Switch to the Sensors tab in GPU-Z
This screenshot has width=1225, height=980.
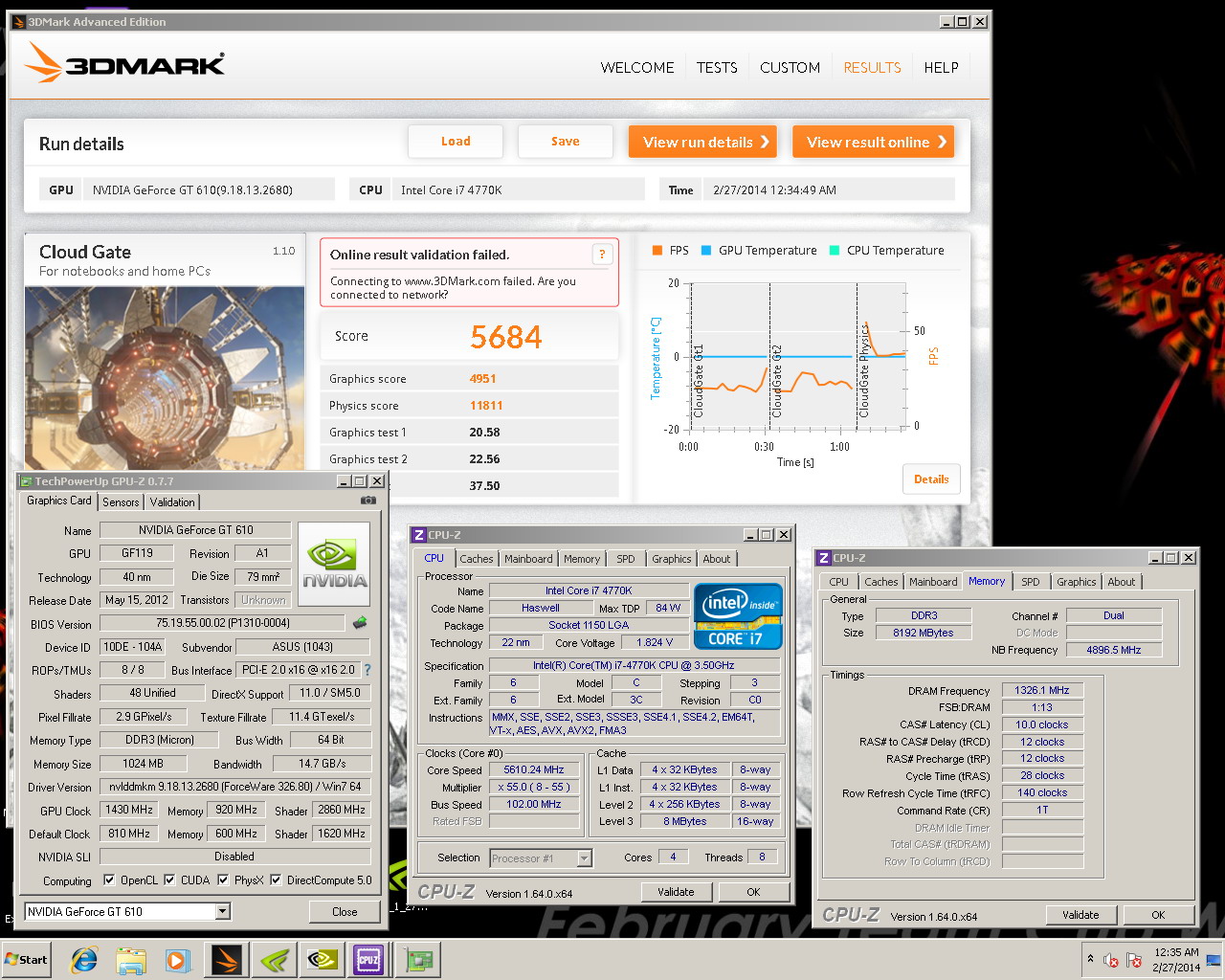121,502
